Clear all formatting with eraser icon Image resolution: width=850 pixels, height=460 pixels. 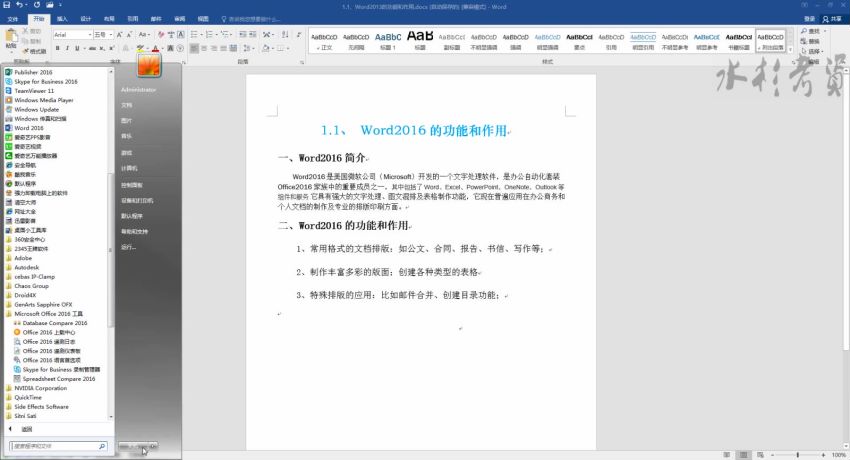[160, 35]
